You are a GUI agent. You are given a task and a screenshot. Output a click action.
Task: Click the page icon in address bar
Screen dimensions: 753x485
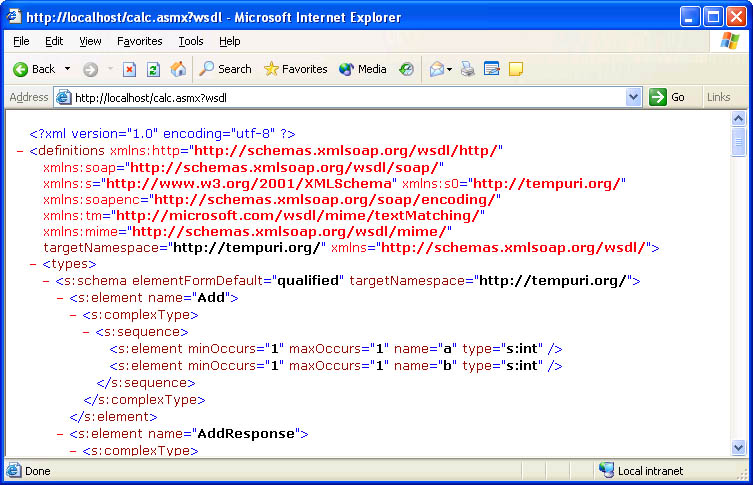pos(63,97)
